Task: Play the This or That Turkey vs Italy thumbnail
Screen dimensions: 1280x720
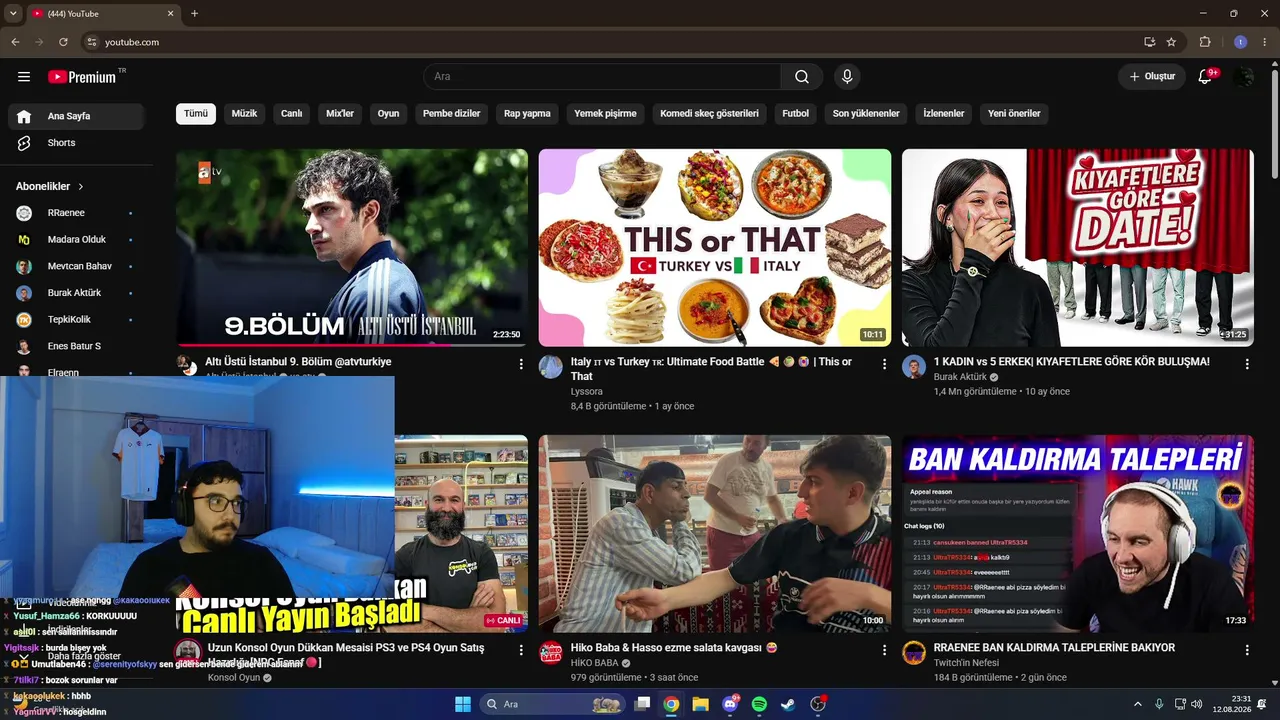Action: click(x=715, y=248)
